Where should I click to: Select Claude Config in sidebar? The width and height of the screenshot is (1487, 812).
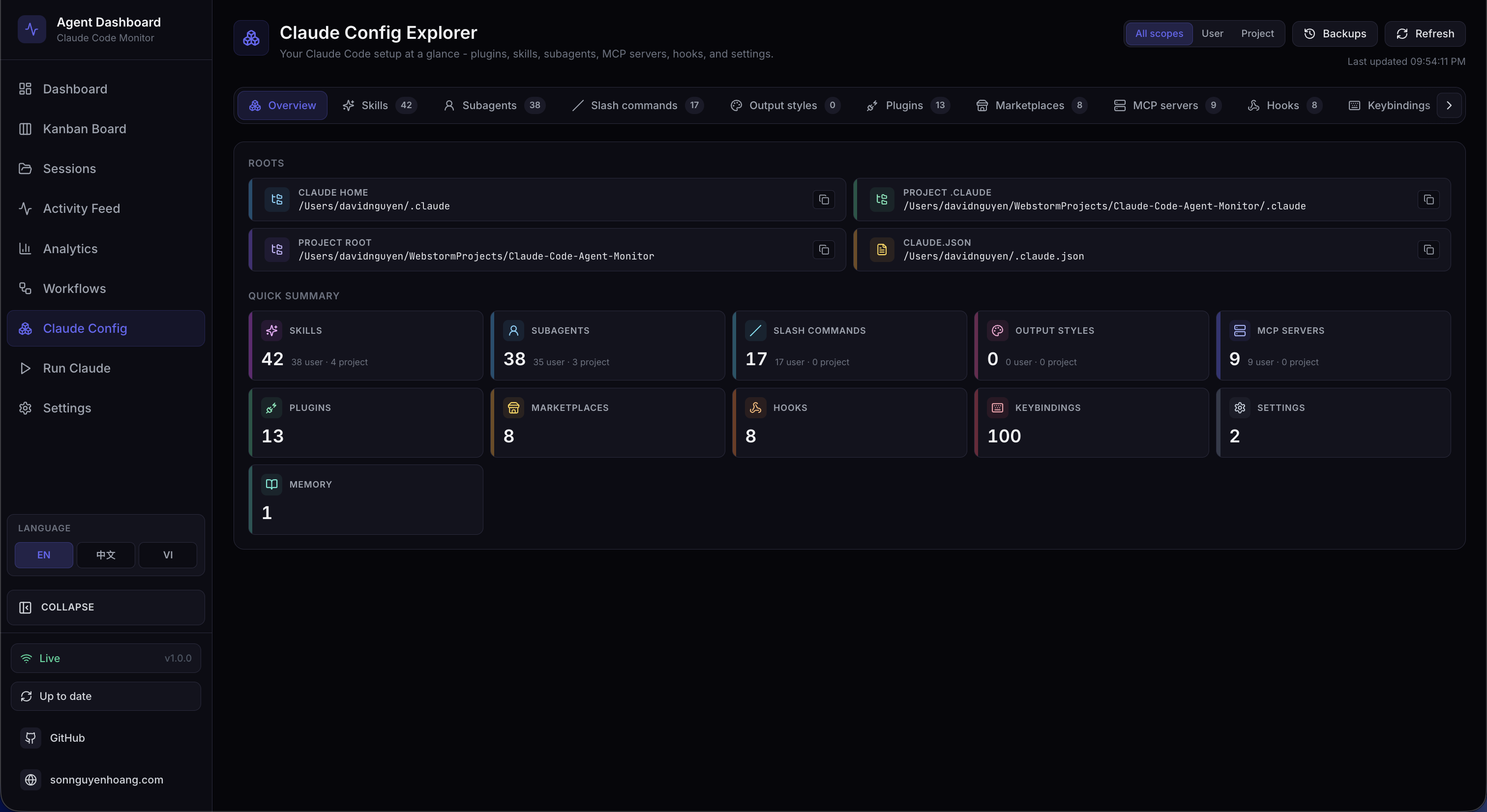pos(106,328)
